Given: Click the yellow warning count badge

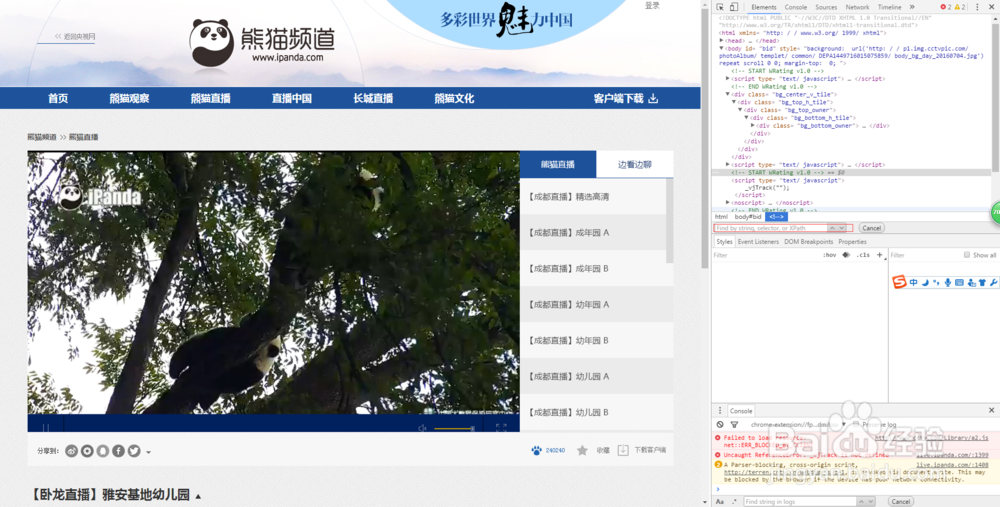Looking at the screenshot, I should [960, 7].
